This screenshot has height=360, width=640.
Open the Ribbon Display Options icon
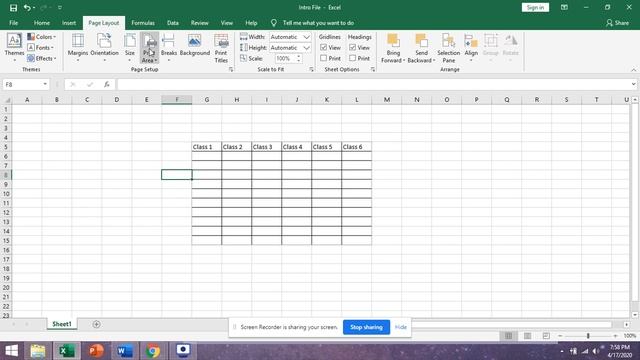pos(564,7)
